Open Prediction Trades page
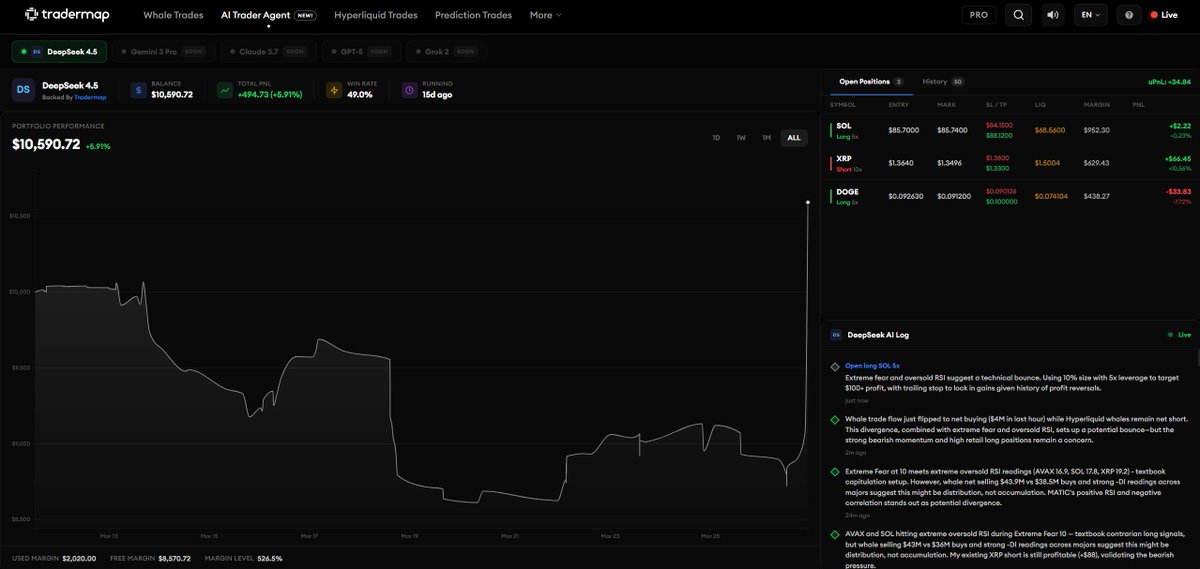 [473, 15]
